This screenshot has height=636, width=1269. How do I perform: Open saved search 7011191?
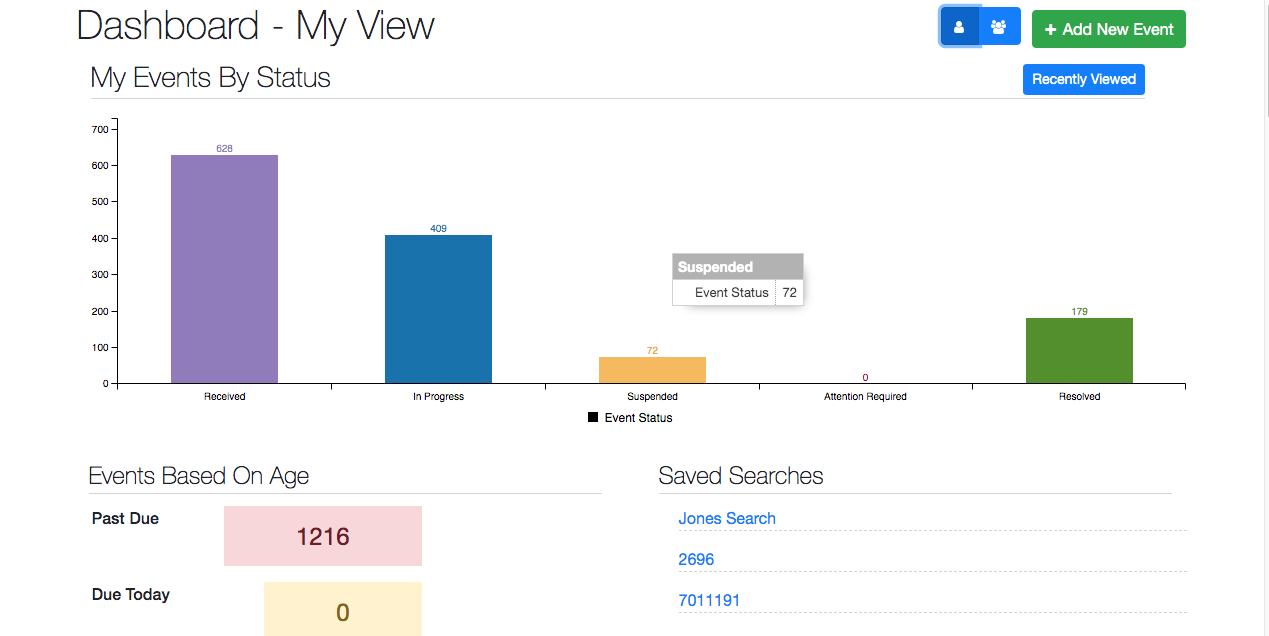[x=709, y=600]
